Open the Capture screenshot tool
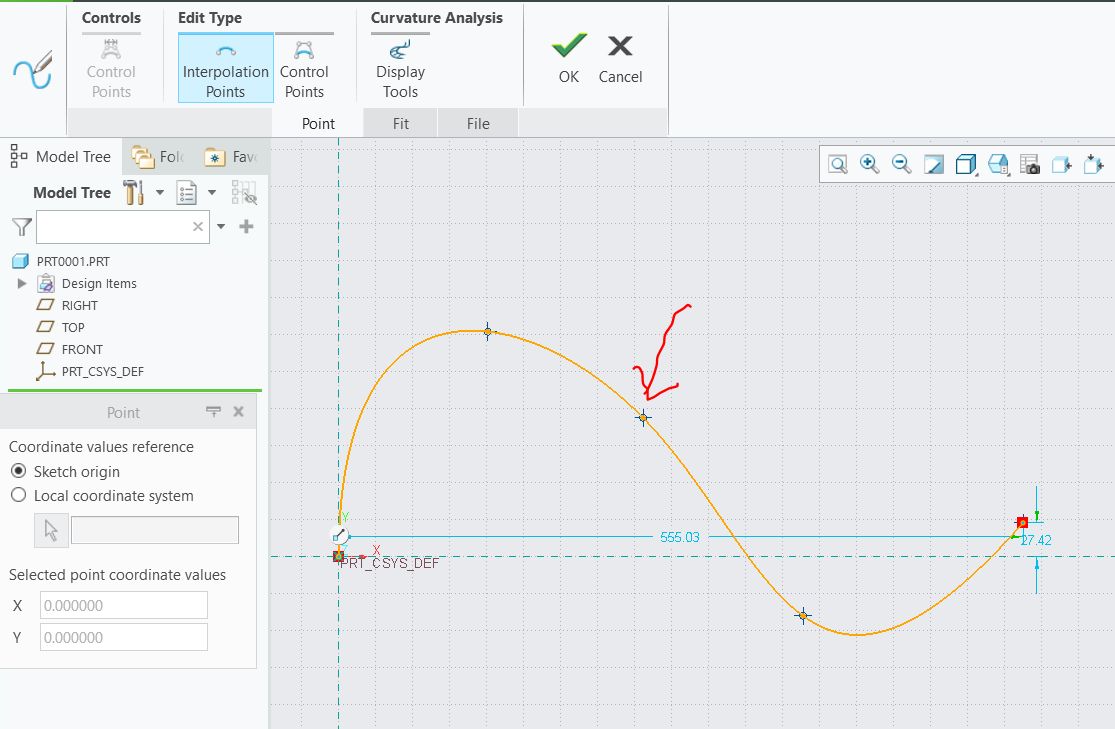Viewport: 1115px width, 729px height. (1029, 163)
